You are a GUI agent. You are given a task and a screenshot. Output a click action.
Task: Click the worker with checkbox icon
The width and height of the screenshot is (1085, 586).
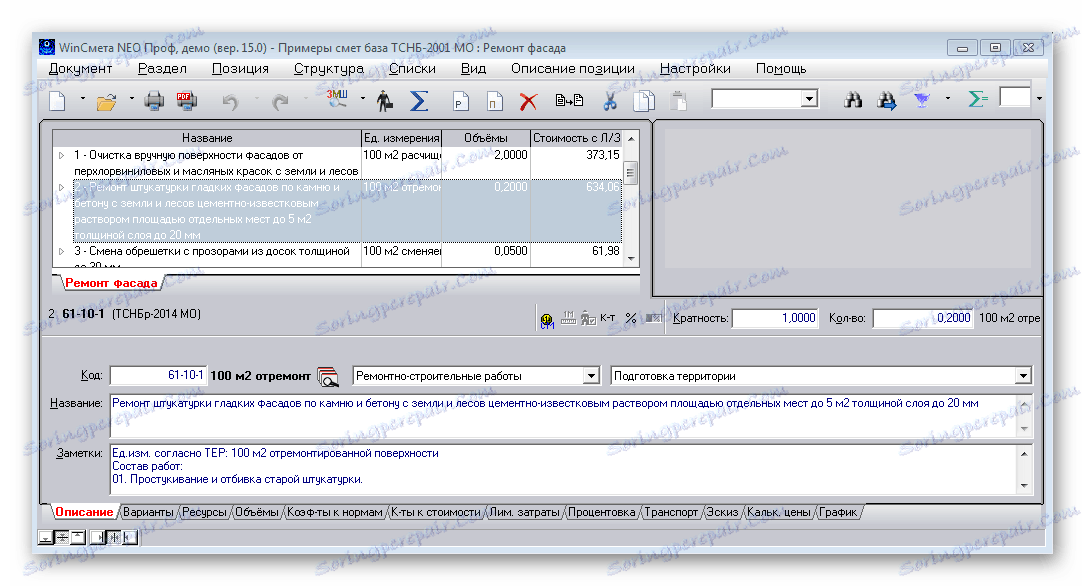point(588,318)
